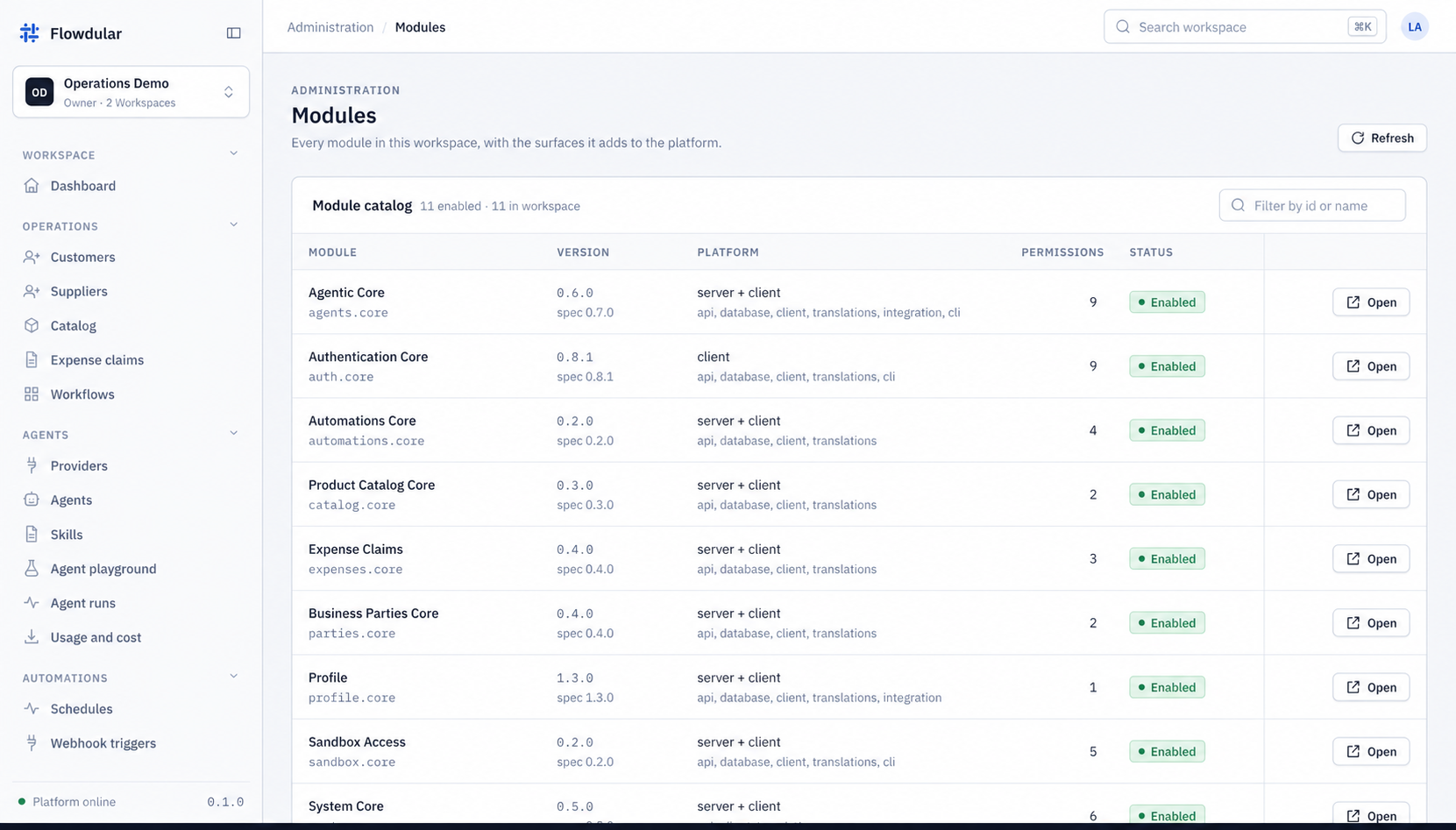Click the LA user avatar
1456x830 pixels.
pos(1415,27)
